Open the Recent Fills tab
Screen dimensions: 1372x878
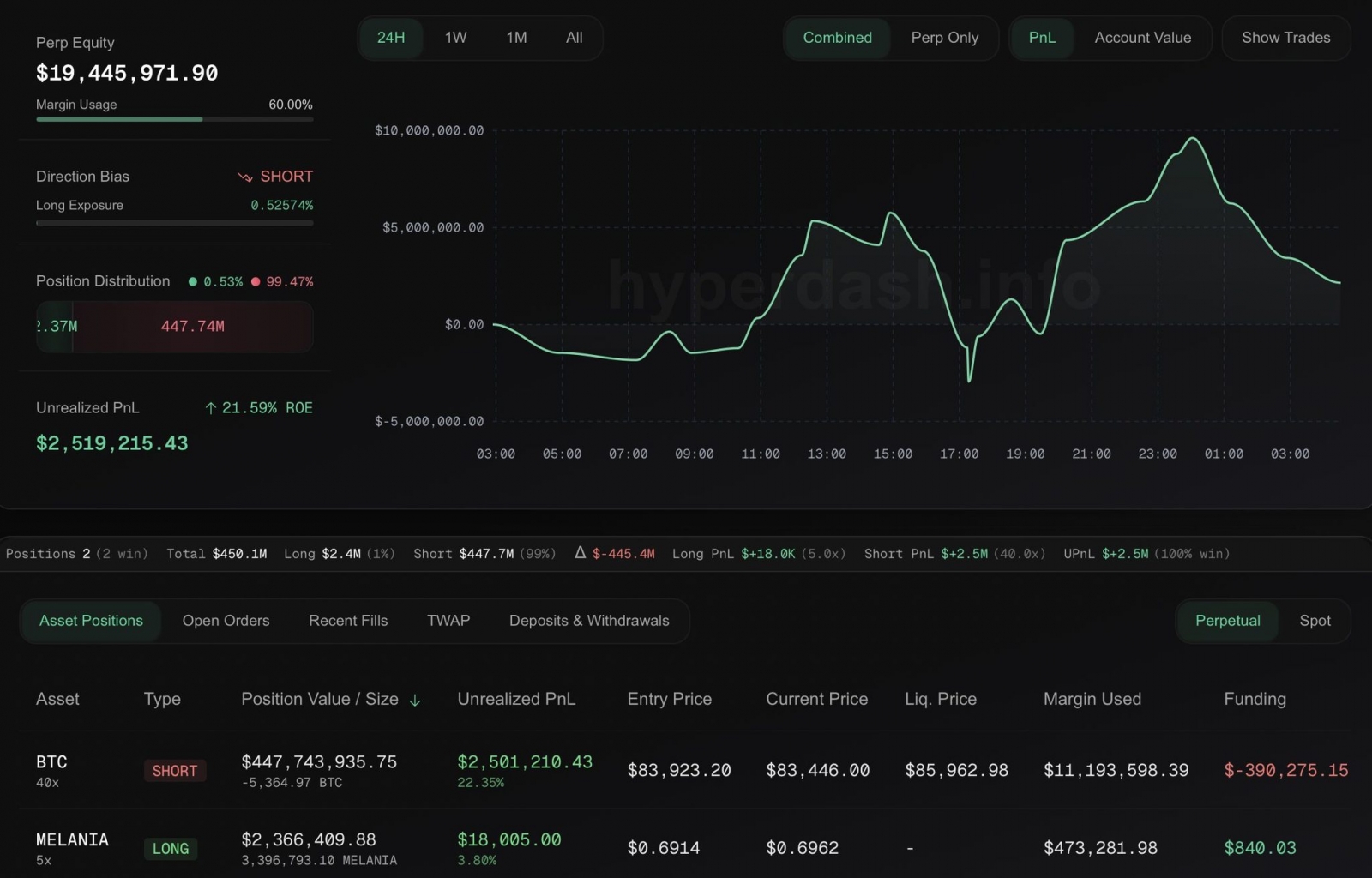click(x=348, y=621)
